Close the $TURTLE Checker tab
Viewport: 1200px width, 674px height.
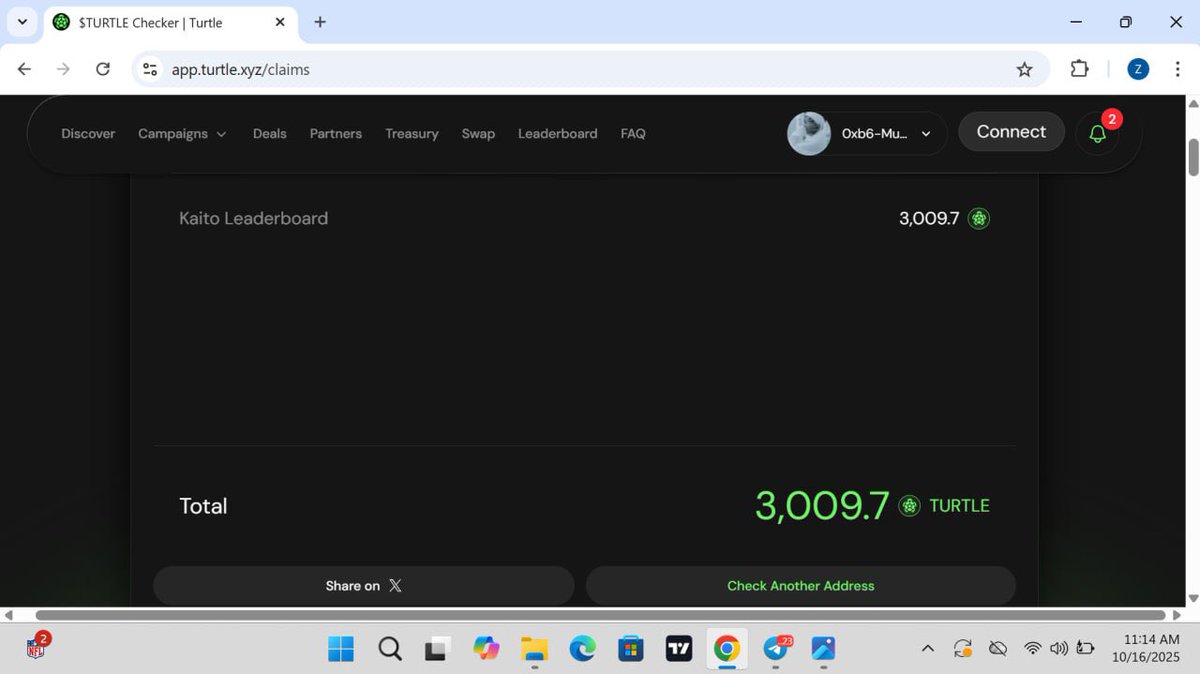(x=280, y=22)
